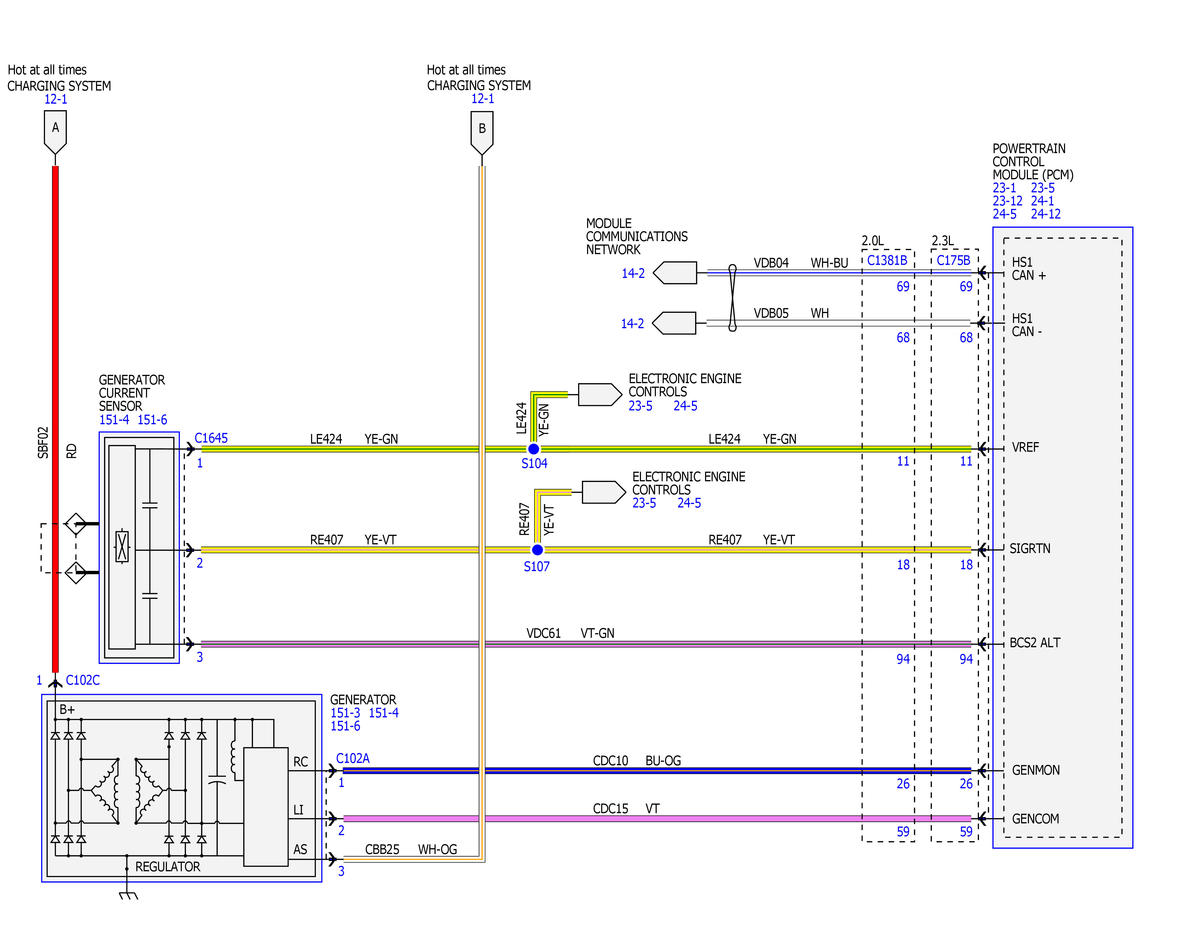Screen dimensions: 1199x927
Task: Open the 14-2 link beside the VDB04 connector
Action: pos(633,273)
